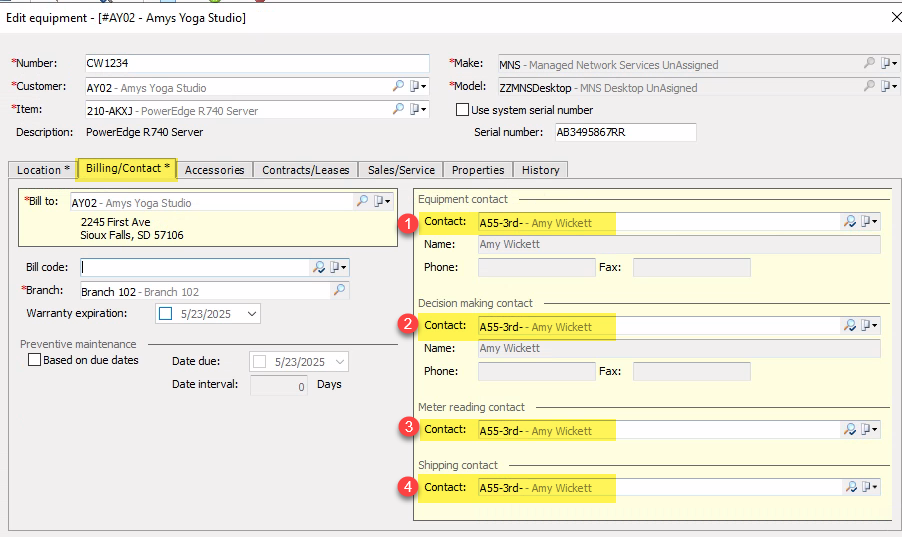Enable Use system serial number checkbox
Viewport: 902px width, 537px height.
pyautogui.click(x=462, y=109)
